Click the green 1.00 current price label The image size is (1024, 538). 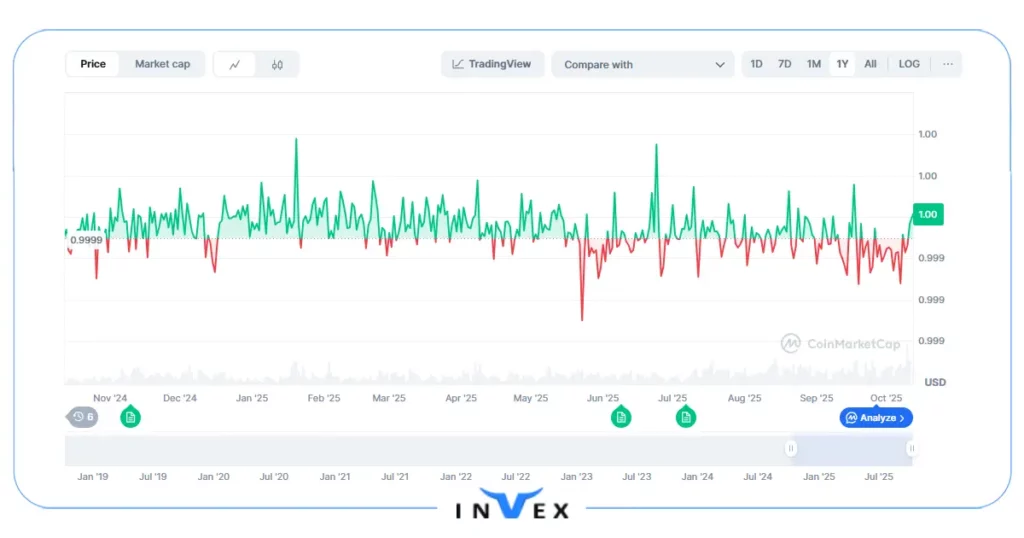[927, 214]
